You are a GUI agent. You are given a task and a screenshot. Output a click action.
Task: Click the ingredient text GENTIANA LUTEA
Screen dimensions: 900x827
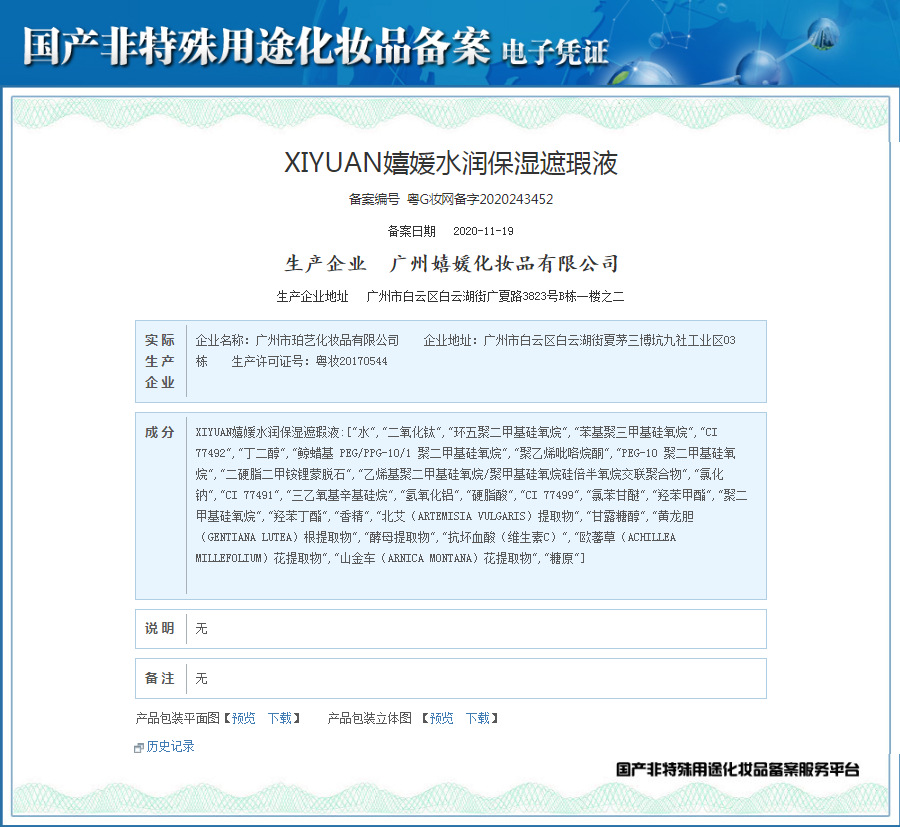(x=251, y=538)
